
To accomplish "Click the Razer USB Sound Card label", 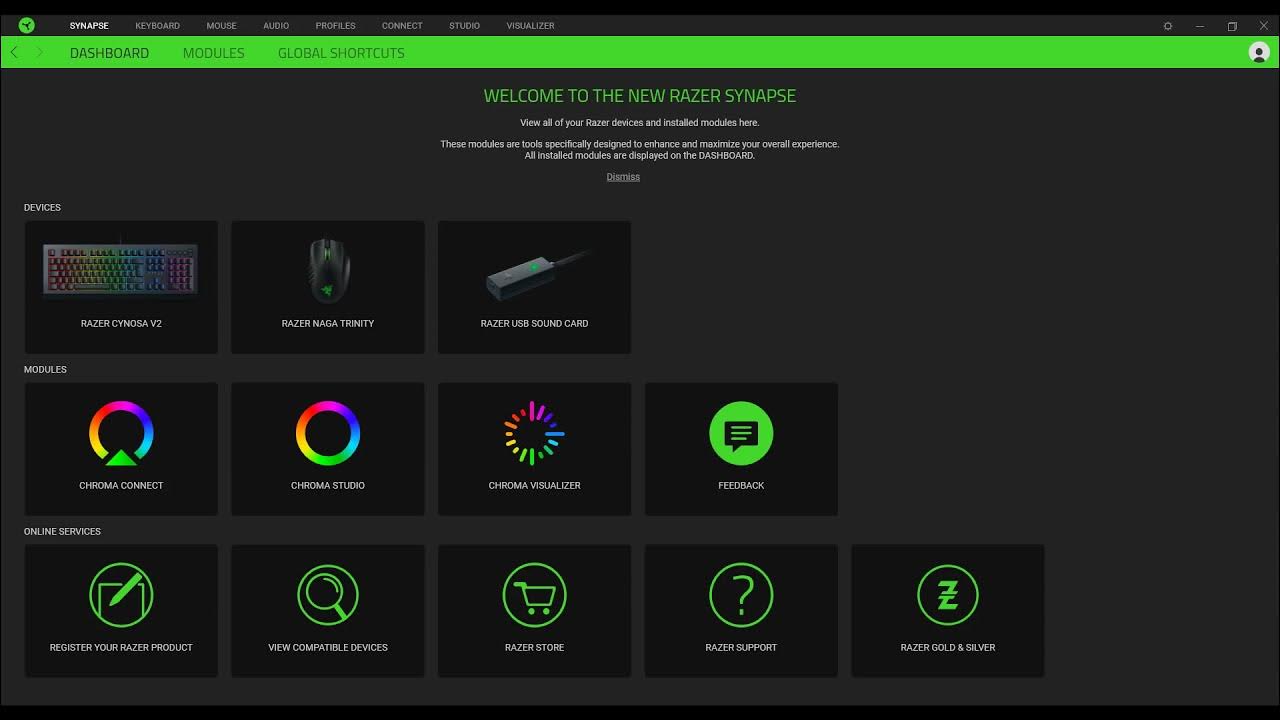I will [534, 324].
